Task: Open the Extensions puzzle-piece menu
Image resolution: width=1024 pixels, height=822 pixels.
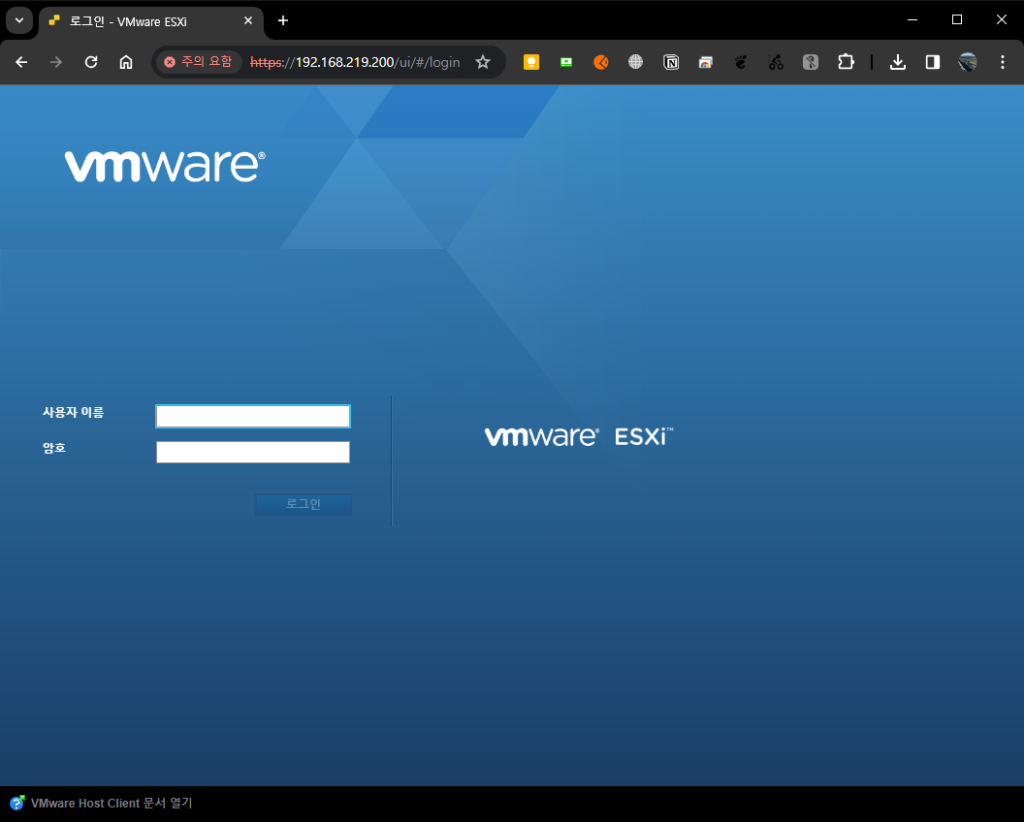Action: (x=846, y=62)
